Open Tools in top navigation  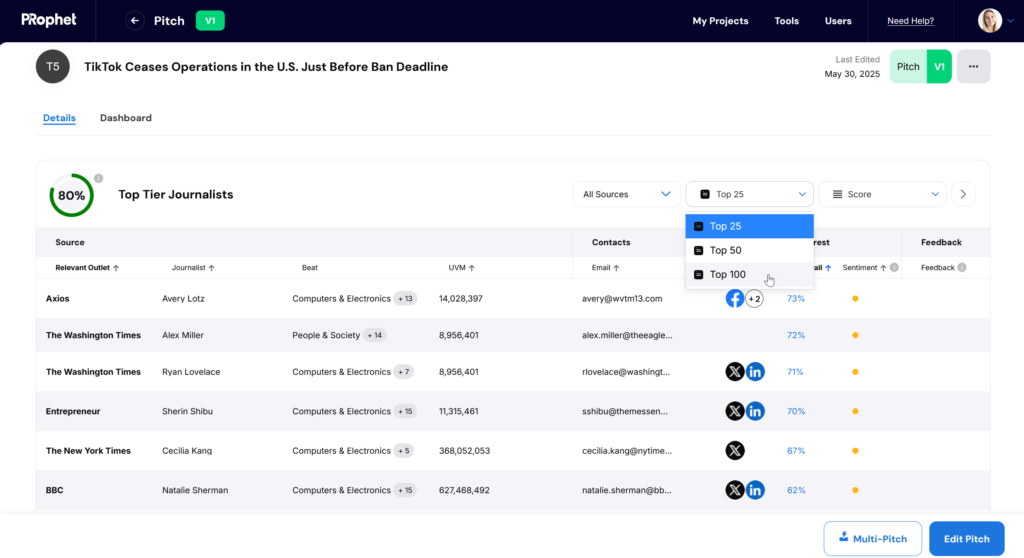pos(786,21)
